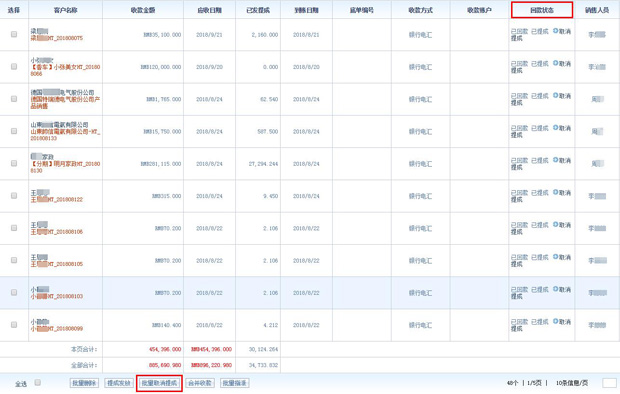Cancel commission icon in 明月家政 row

[x=555, y=160]
